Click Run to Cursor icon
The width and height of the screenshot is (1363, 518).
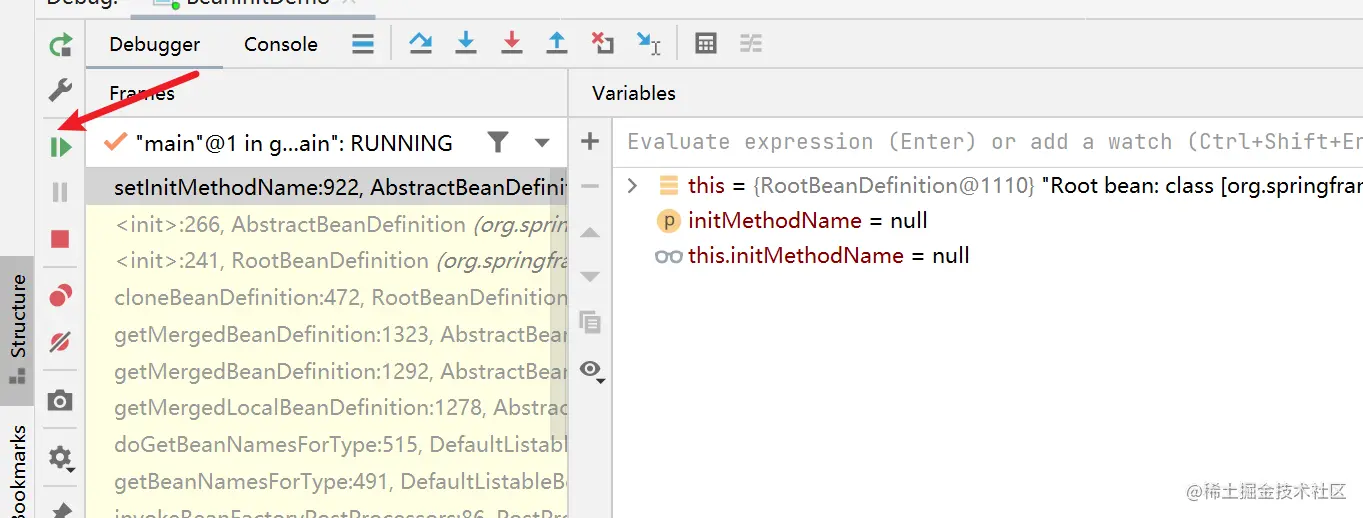point(649,43)
